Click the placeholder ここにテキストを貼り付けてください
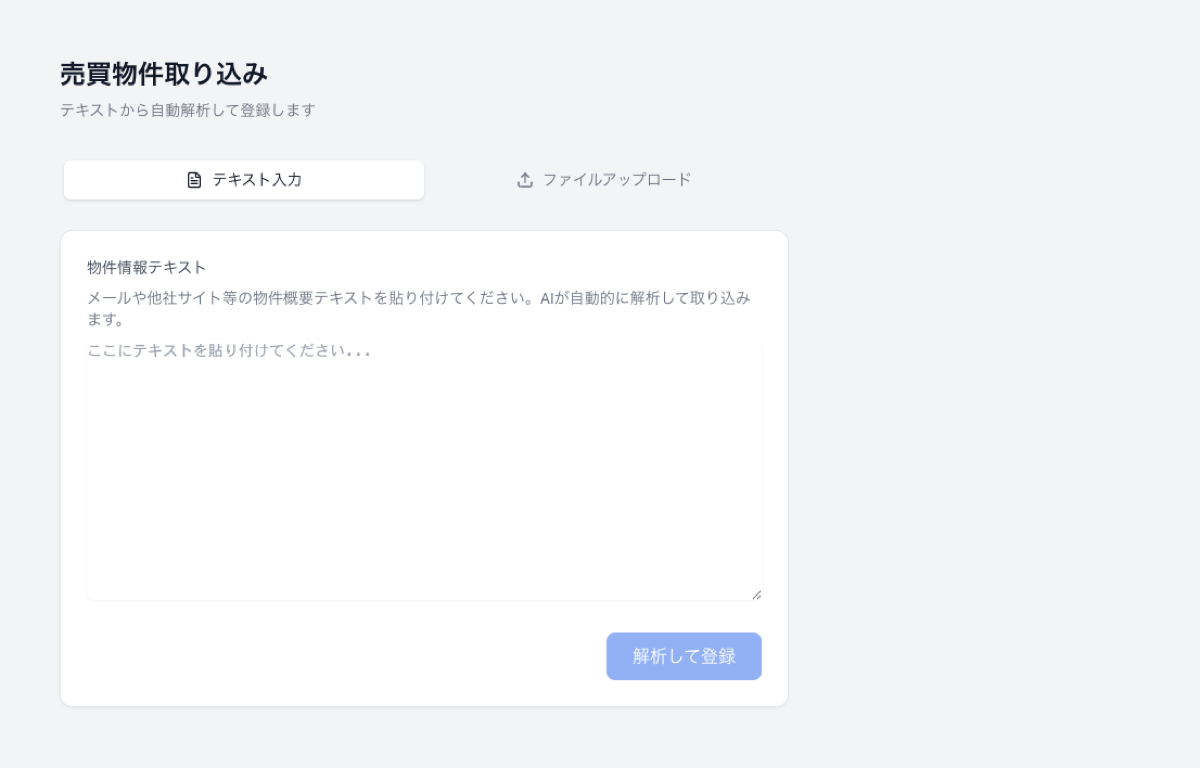The image size is (1200, 768). coord(230,352)
